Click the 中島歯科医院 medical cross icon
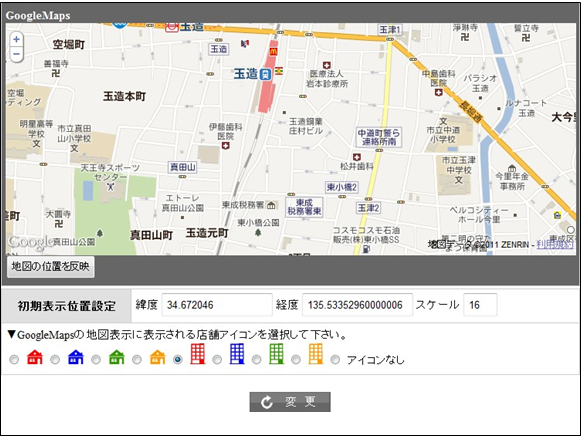 438,92
